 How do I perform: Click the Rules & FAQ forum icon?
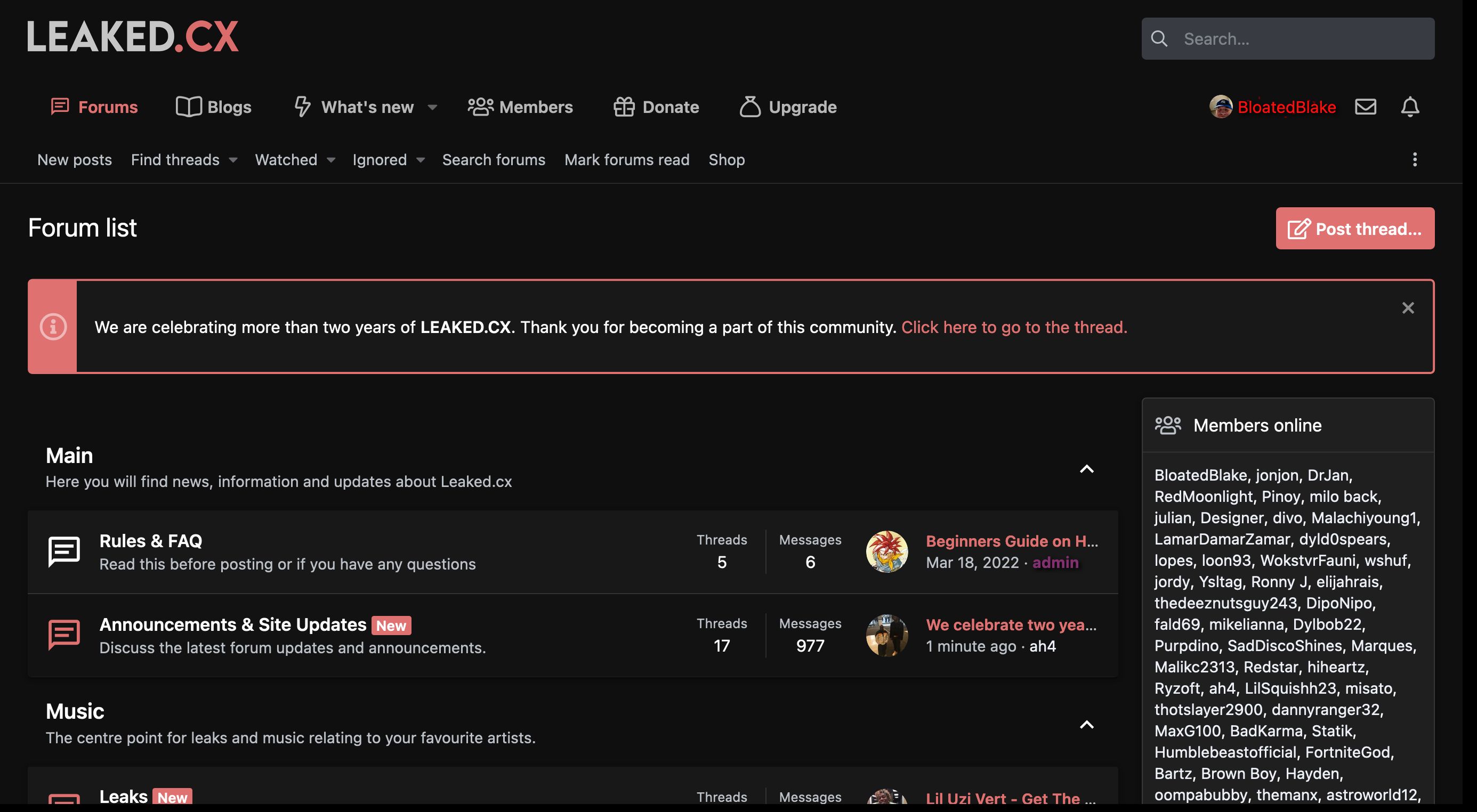63,552
